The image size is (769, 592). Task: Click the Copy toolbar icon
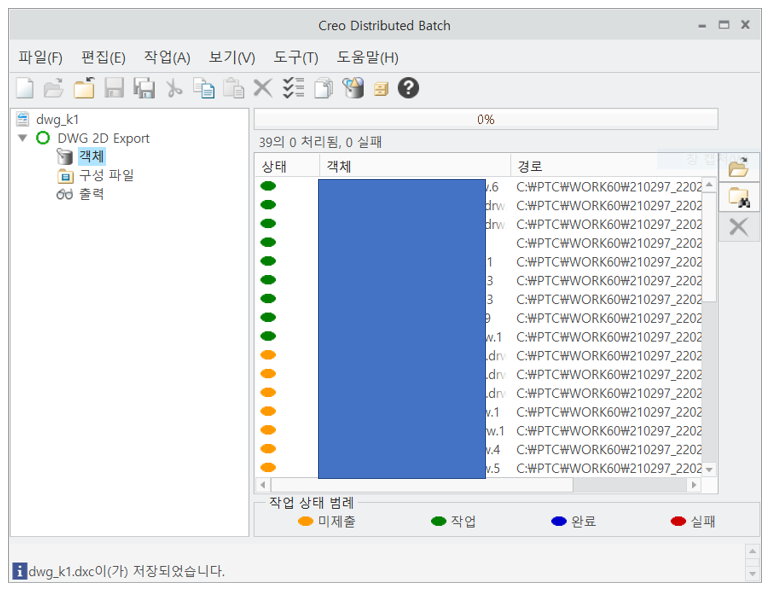click(204, 88)
